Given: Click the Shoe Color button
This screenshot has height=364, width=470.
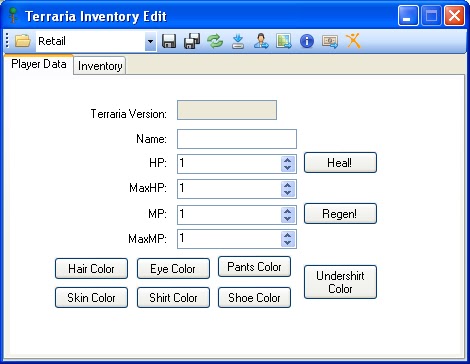Looking at the screenshot, I should [x=254, y=297].
